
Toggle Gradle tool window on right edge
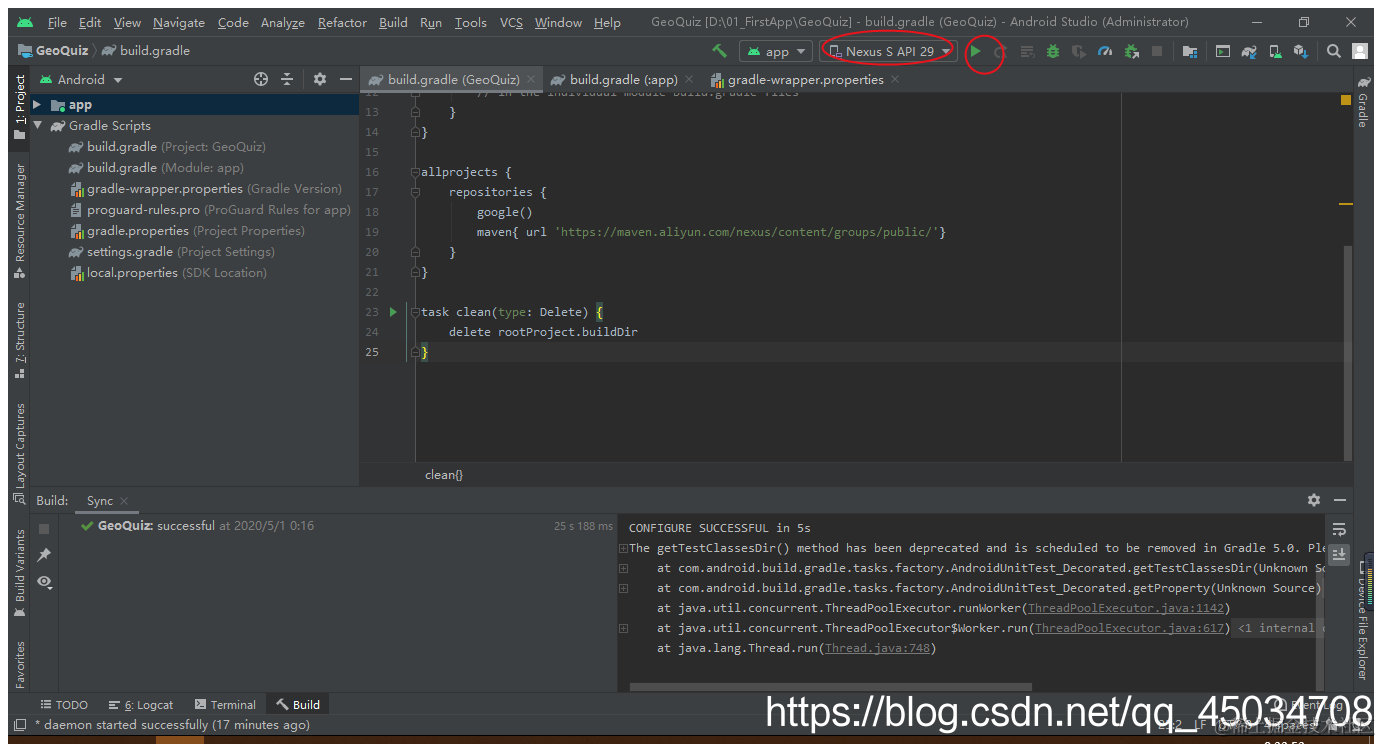click(1362, 102)
